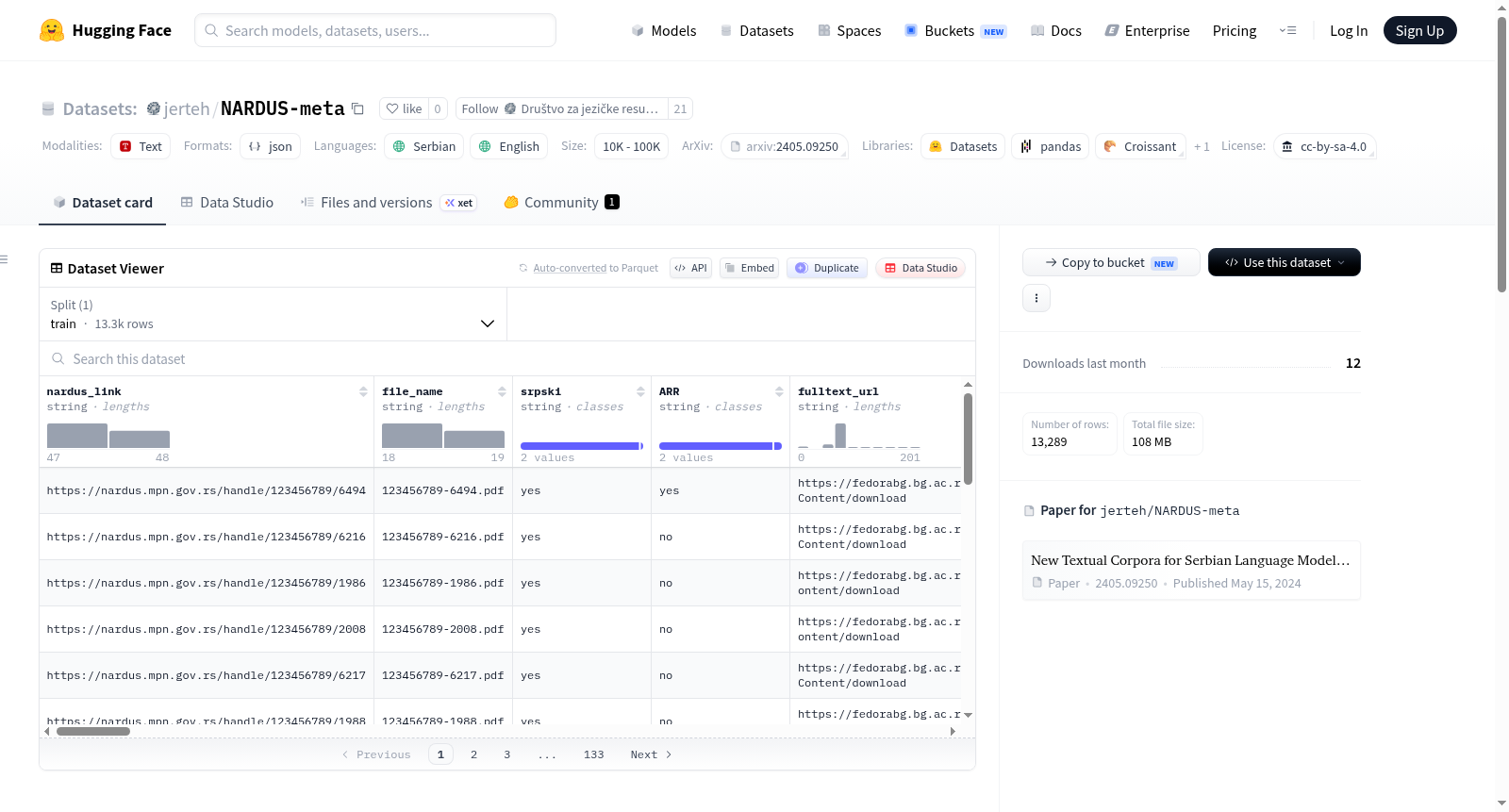Toggle the left sidebar handle

(x=5, y=259)
